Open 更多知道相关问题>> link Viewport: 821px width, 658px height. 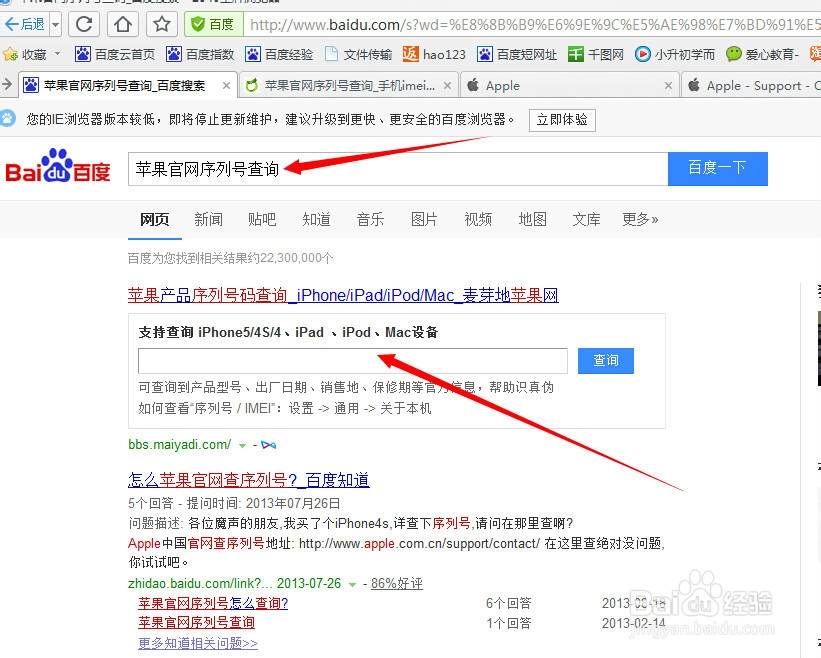click(198, 643)
